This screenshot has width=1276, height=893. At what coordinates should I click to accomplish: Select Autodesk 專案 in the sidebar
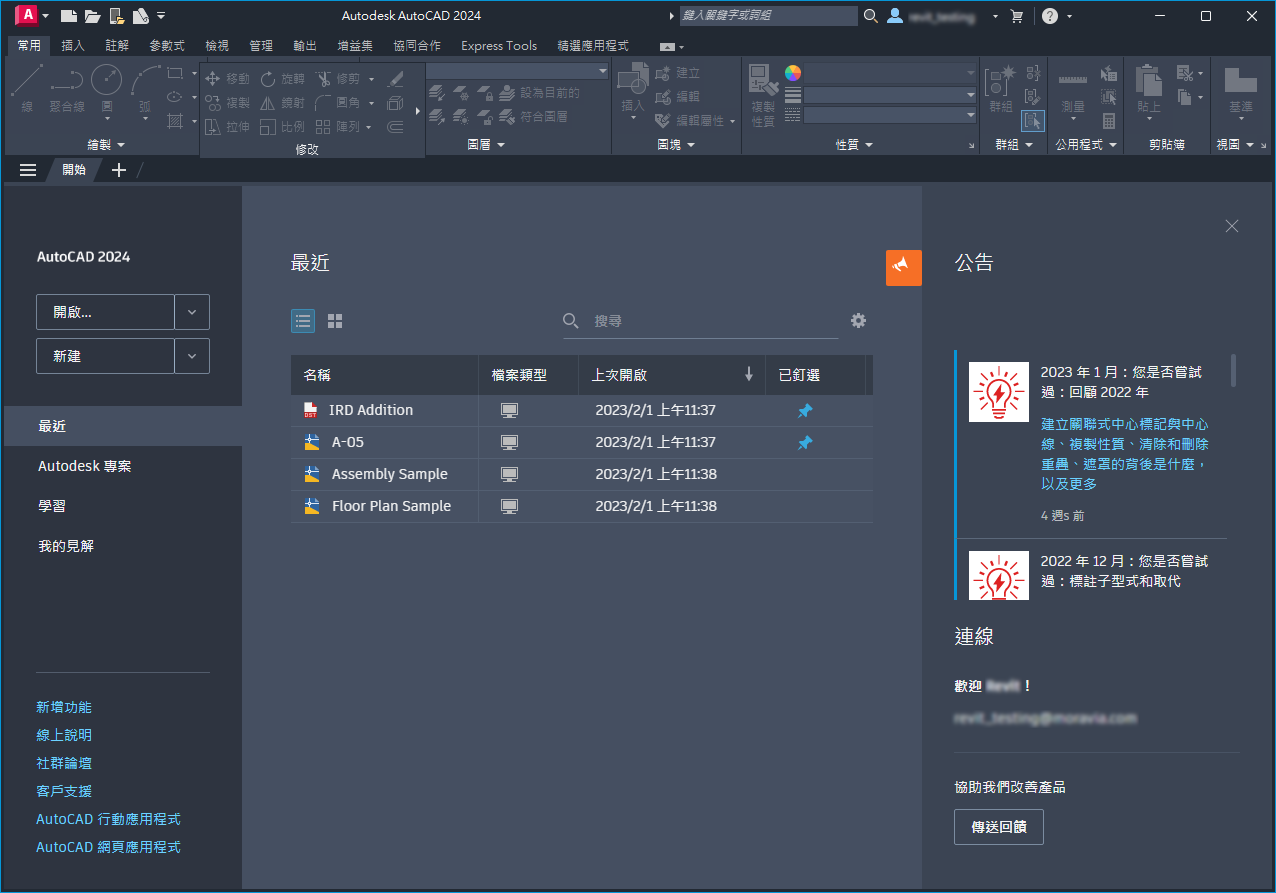coord(85,466)
